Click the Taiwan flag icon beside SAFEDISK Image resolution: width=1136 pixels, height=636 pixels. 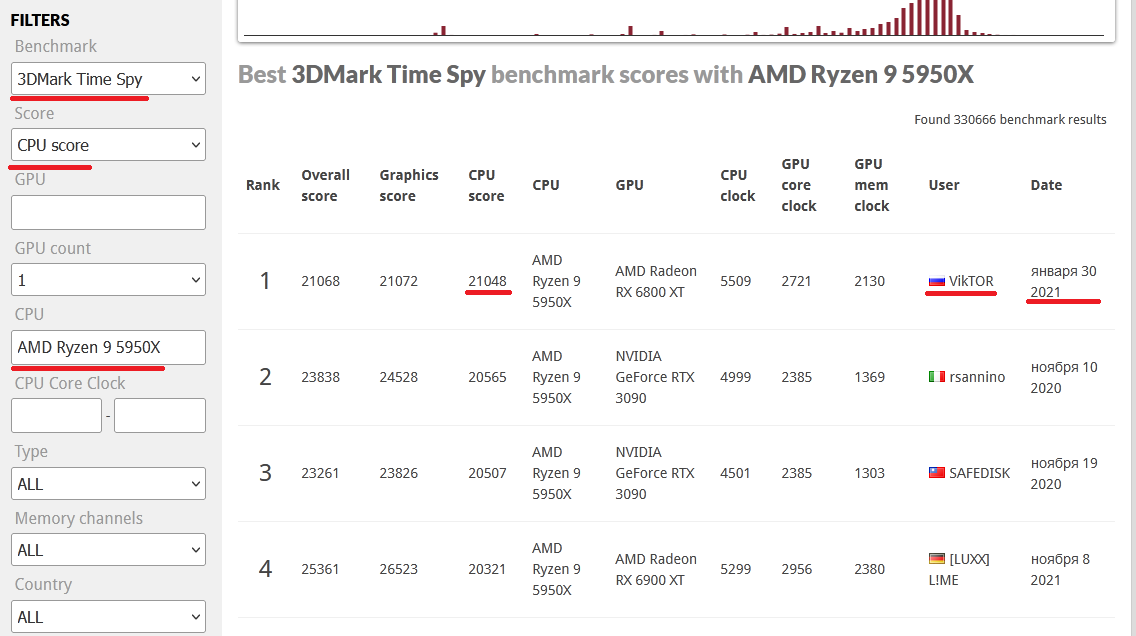(937, 473)
